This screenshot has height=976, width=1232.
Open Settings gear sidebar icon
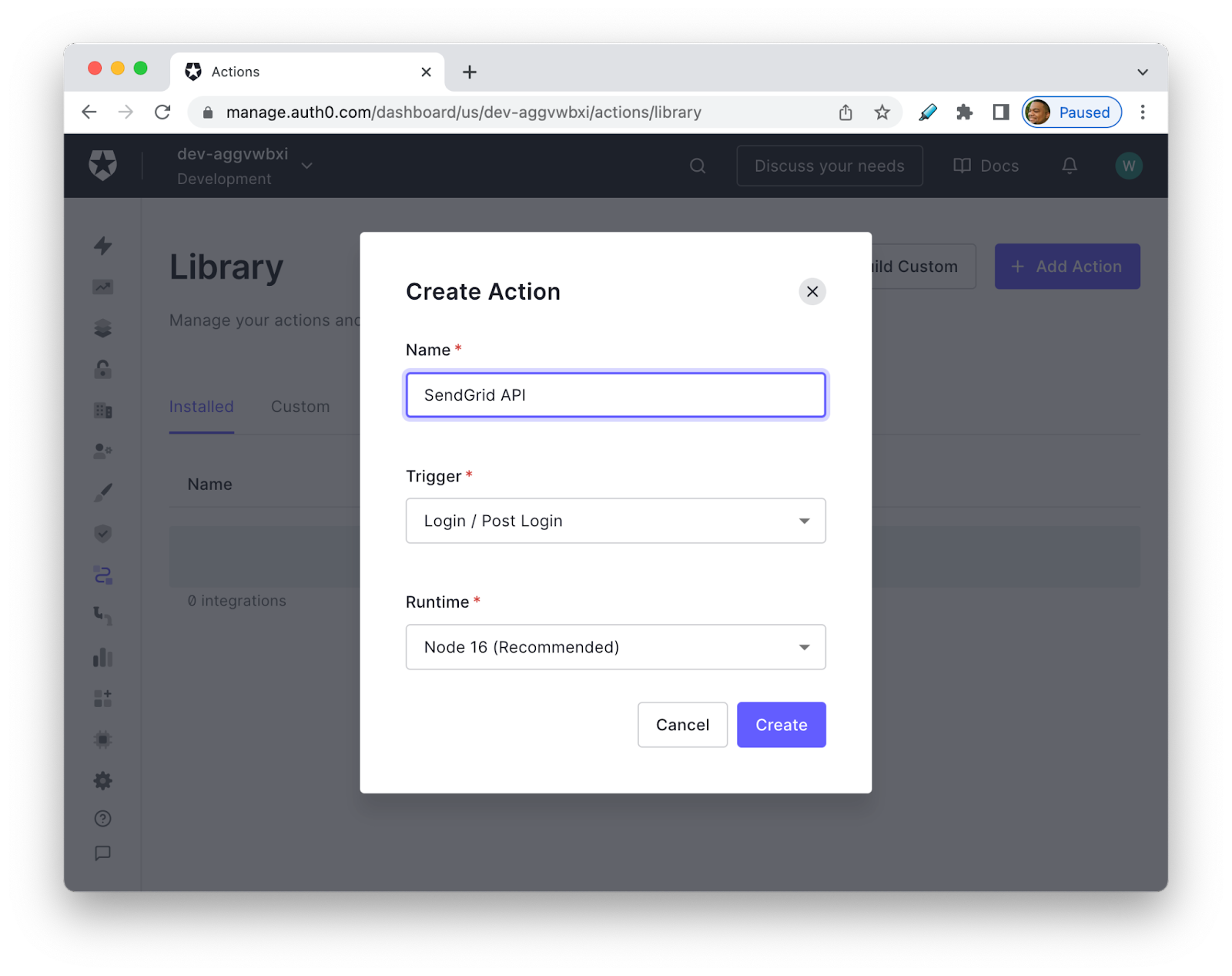102,781
